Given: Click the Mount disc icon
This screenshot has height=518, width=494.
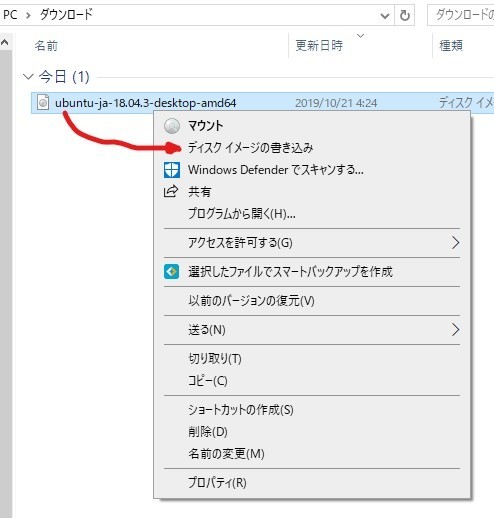Looking at the screenshot, I should pos(172,126).
